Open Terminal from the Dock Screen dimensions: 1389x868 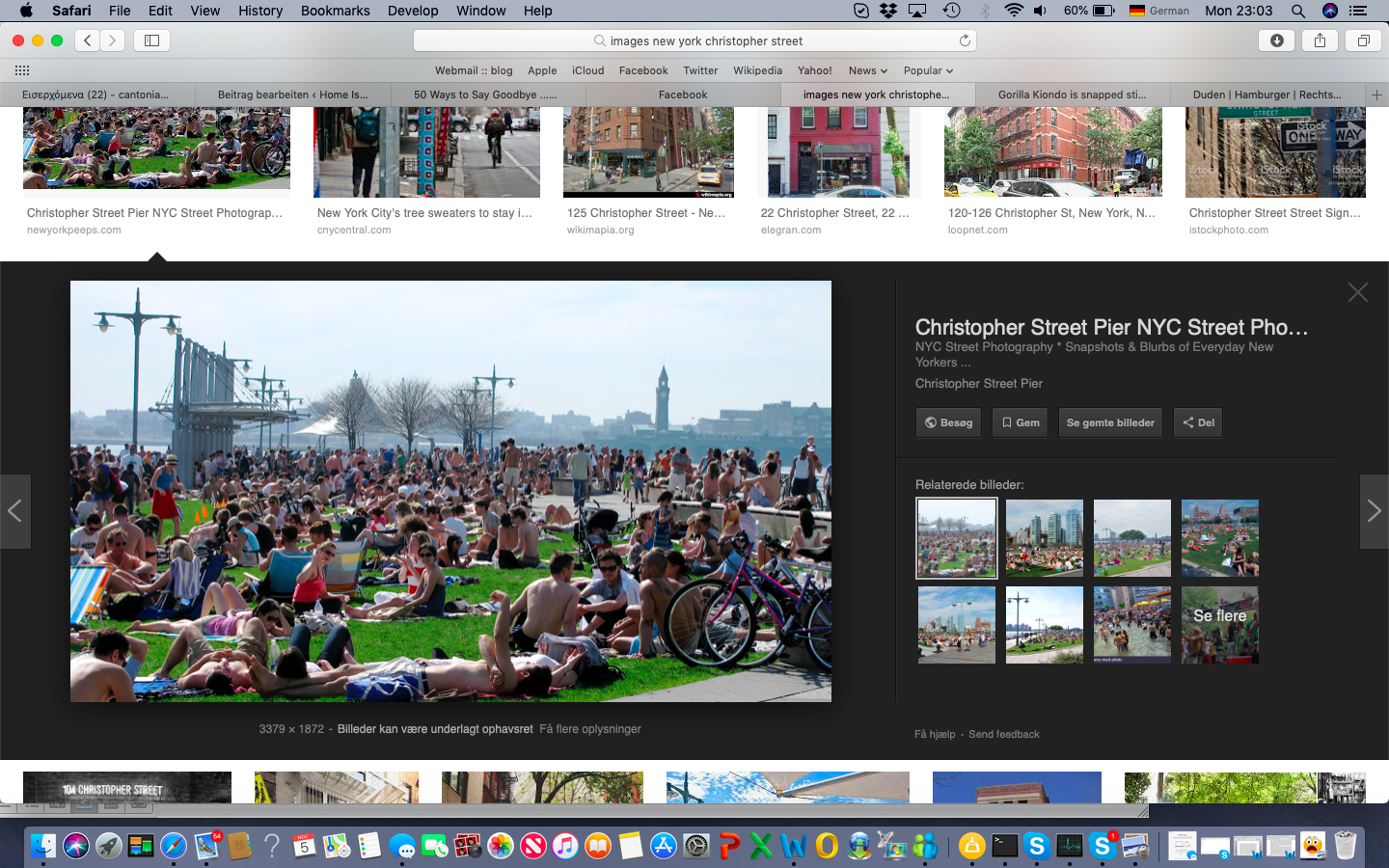click(1005, 846)
